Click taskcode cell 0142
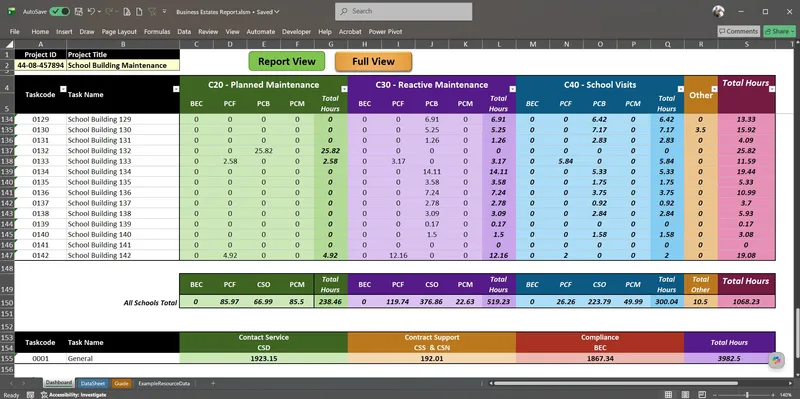 tap(40, 255)
